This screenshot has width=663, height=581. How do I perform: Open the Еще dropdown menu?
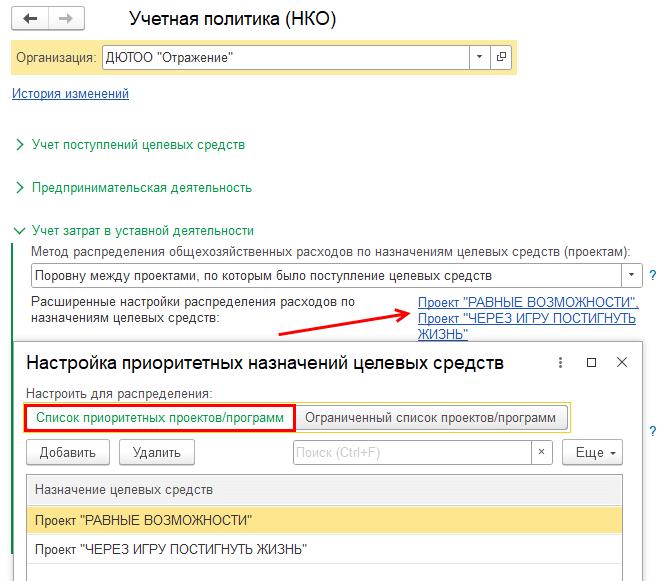[x=592, y=452]
